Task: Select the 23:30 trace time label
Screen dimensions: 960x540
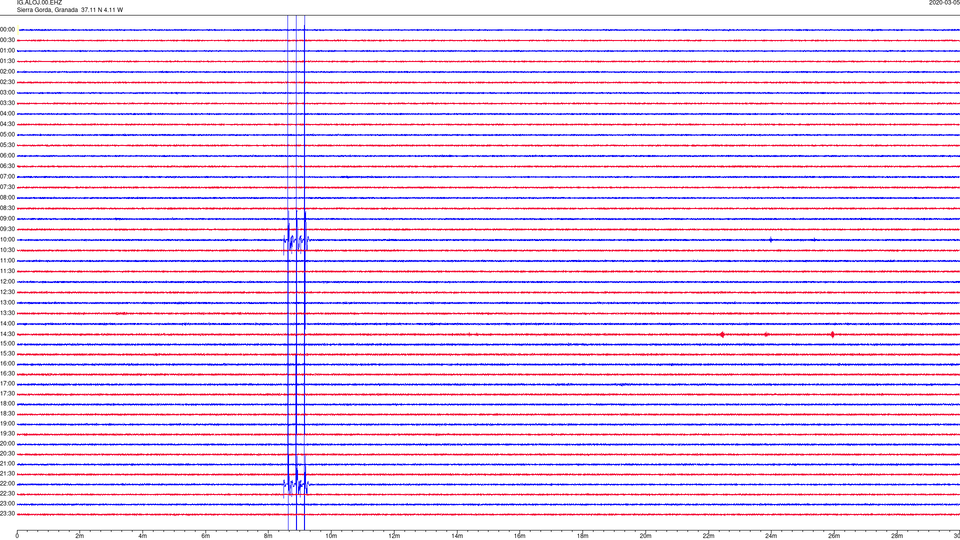Action: tap(7, 514)
